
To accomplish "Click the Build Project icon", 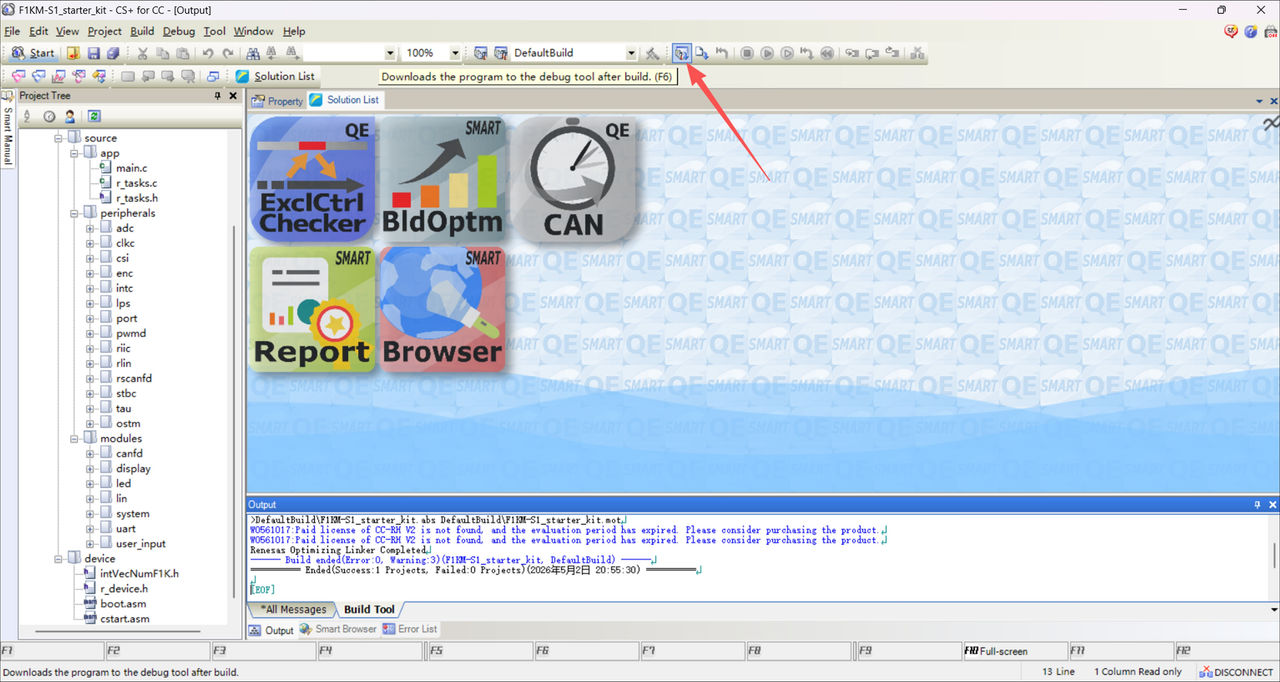I will [480, 53].
